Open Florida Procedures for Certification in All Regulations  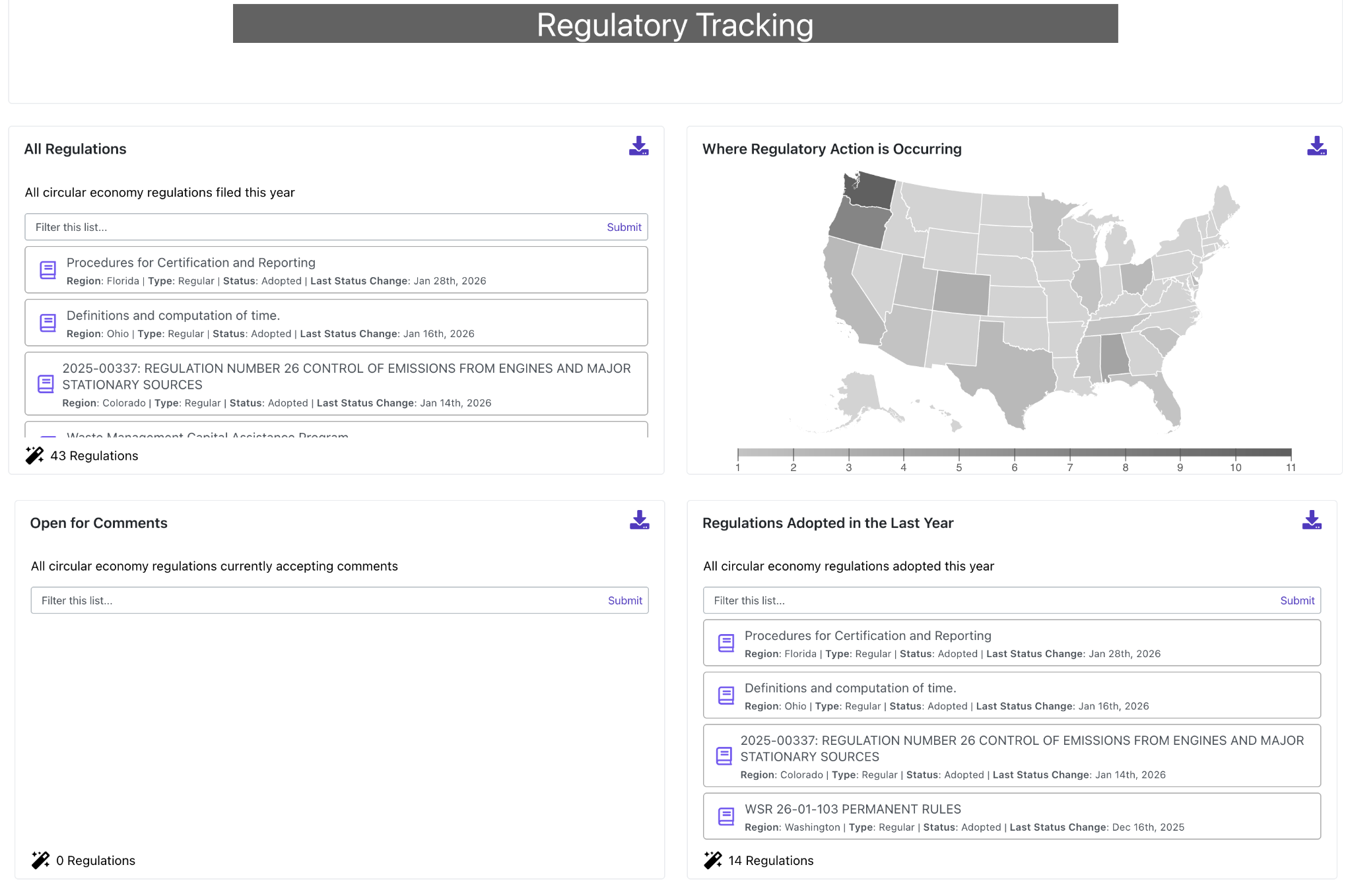point(191,263)
